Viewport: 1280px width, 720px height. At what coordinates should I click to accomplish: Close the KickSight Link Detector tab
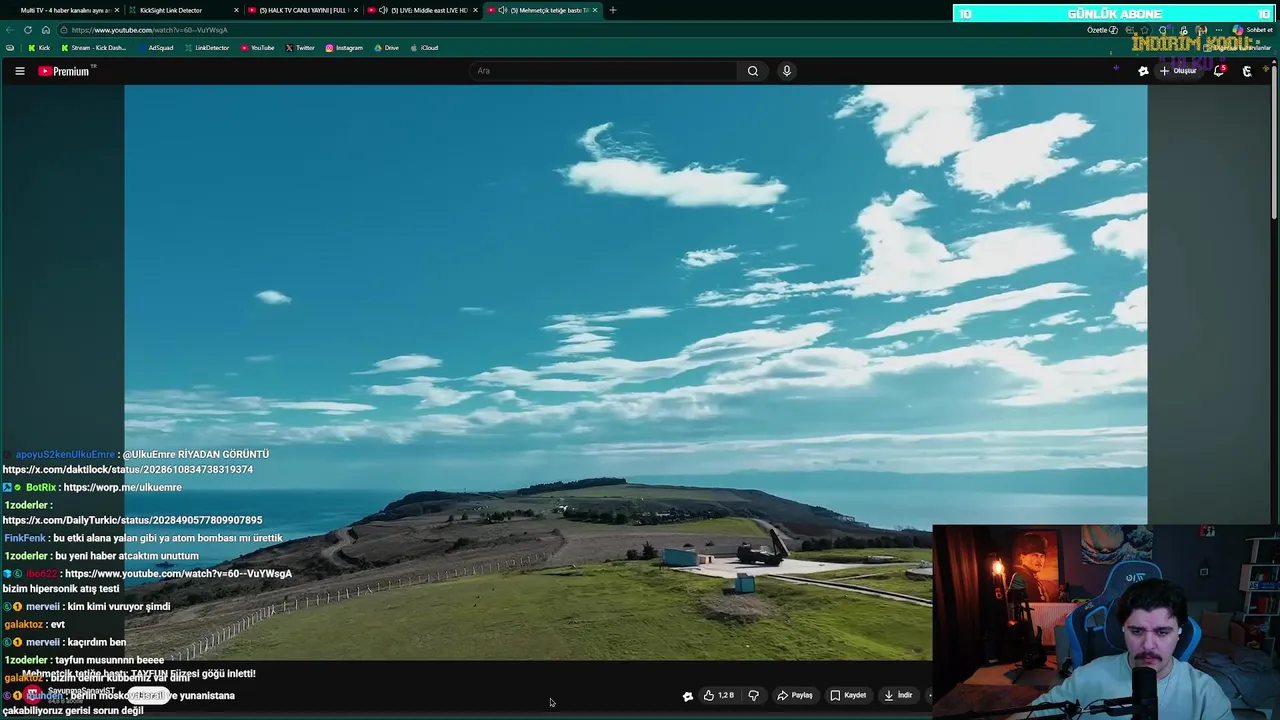(x=237, y=10)
